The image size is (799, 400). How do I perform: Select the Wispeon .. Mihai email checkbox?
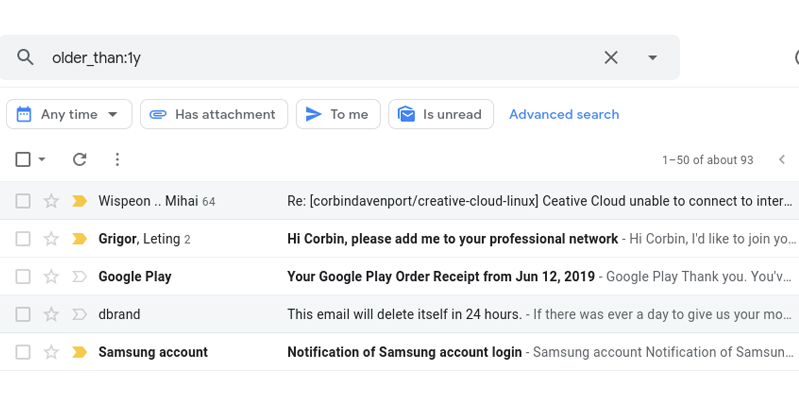pos(23,201)
